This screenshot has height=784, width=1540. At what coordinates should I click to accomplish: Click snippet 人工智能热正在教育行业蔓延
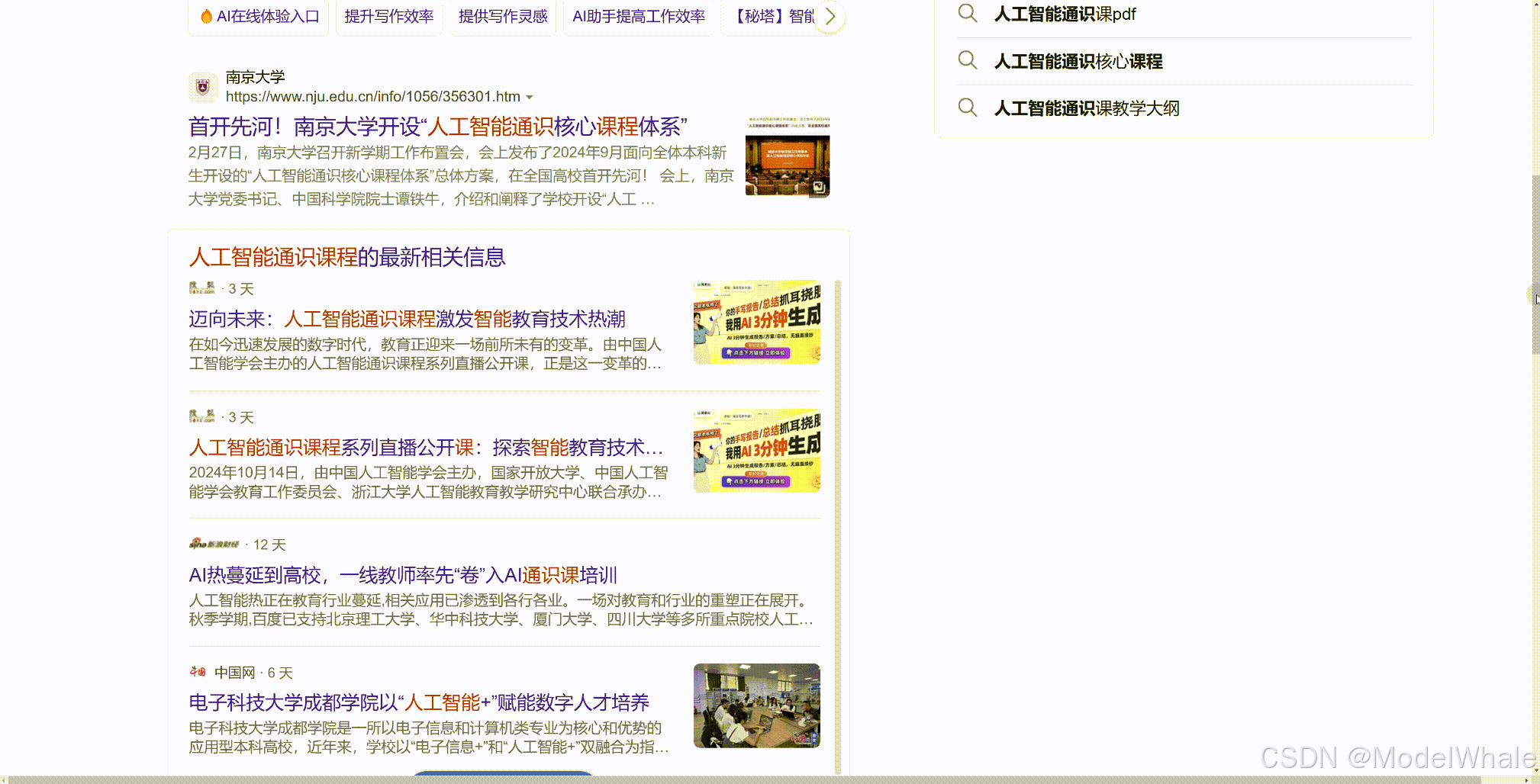coord(501,610)
